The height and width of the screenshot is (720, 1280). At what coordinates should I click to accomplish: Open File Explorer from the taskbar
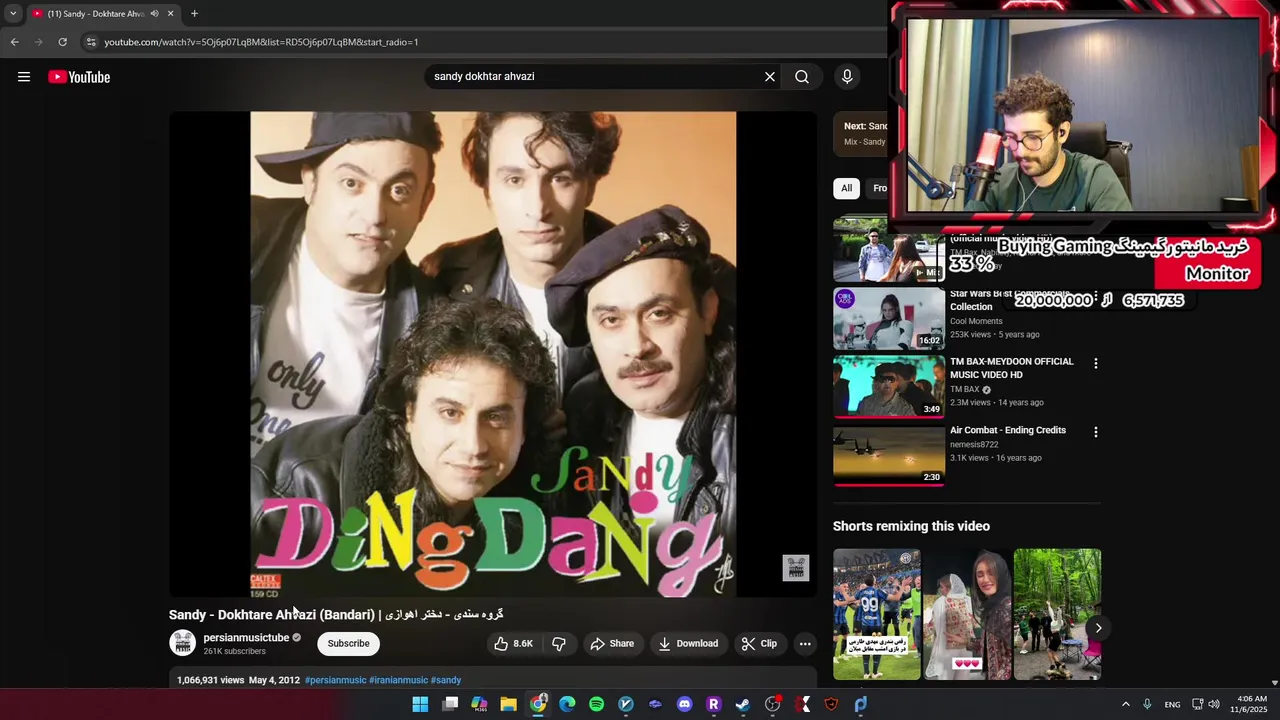508,704
